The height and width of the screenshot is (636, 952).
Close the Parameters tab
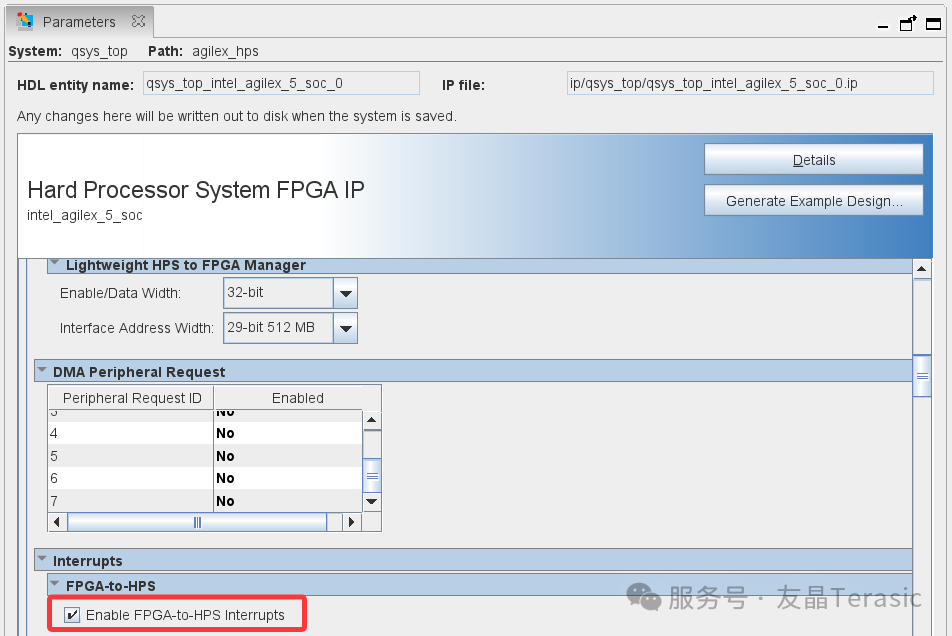pyautogui.click(x=138, y=21)
